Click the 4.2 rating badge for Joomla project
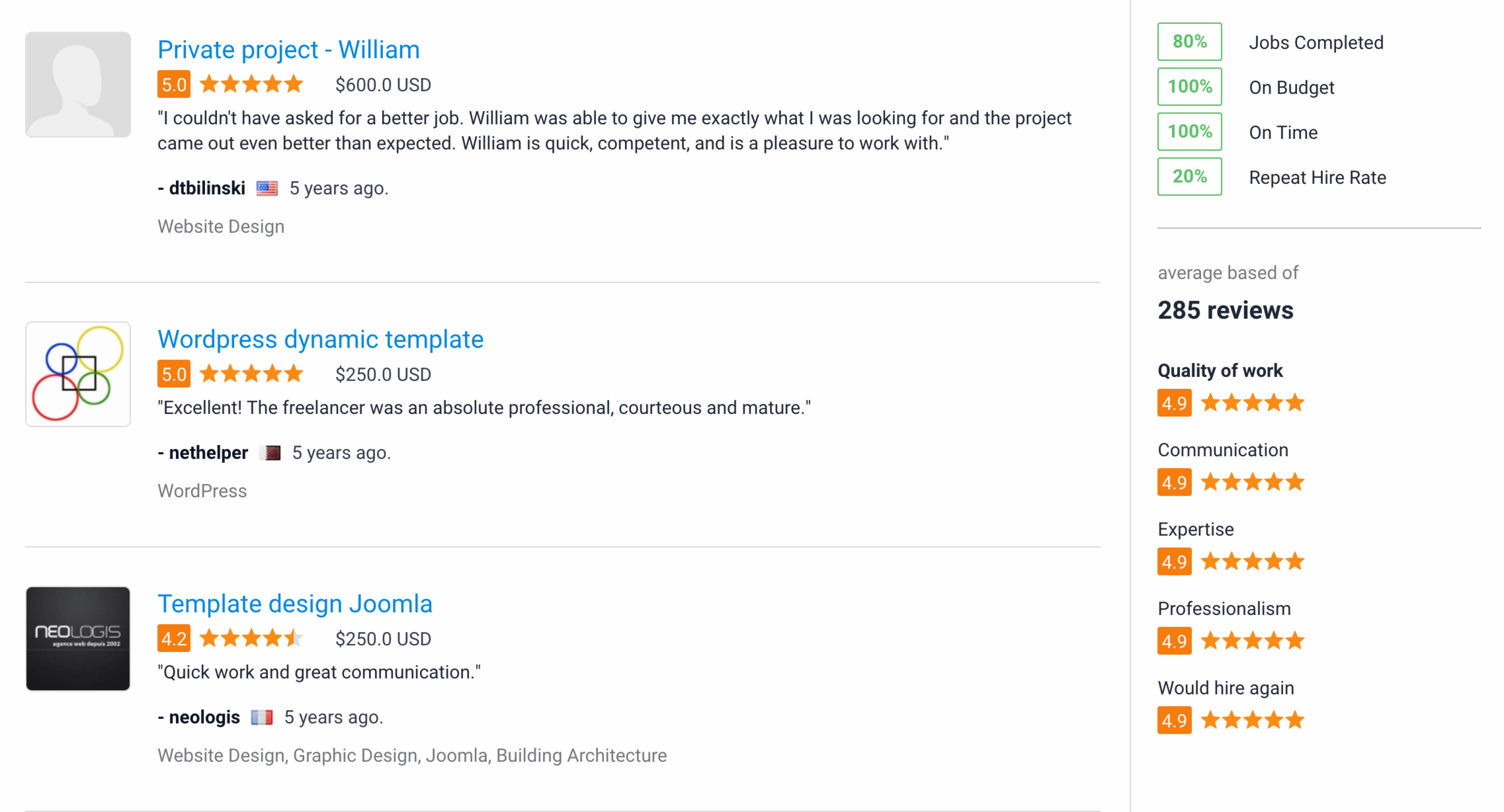Viewport: 1504px width, 812px height. [173, 639]
